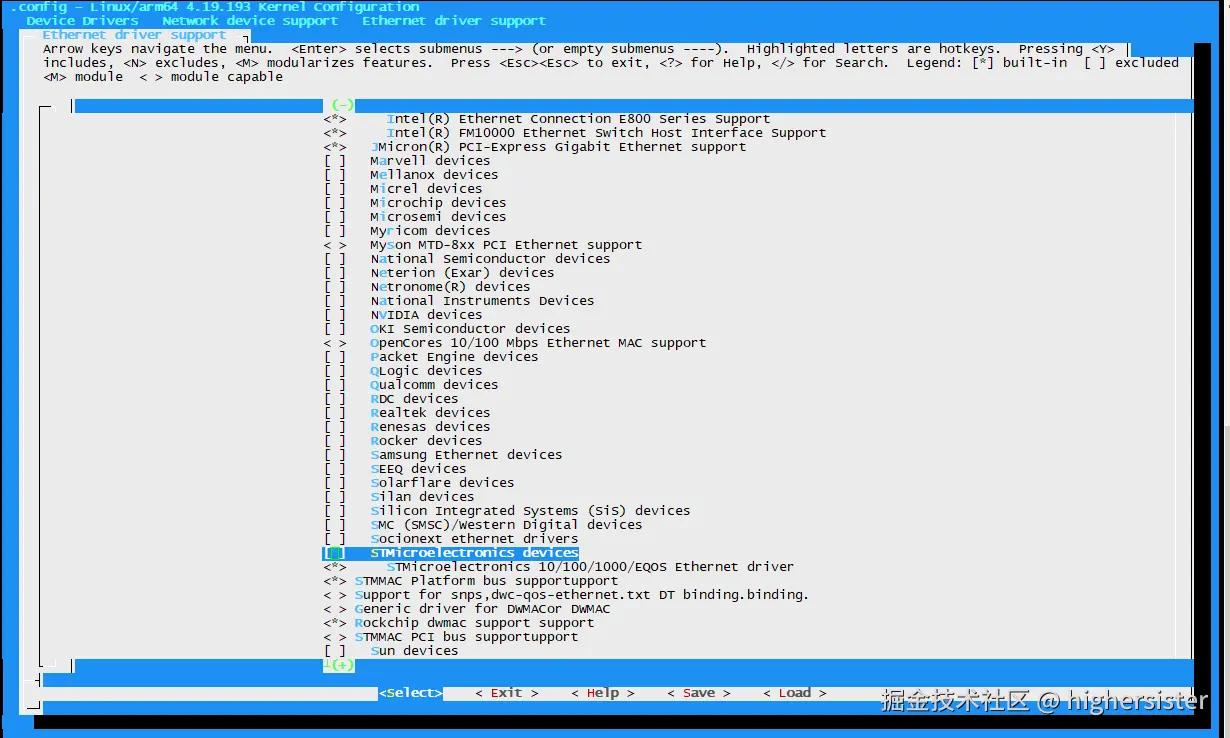Change OpenCores 10/100 Mbps Ethernet MAC tristate
Image resolution: width=1230 pixels, height=738 pixels.
click(335, 342)
